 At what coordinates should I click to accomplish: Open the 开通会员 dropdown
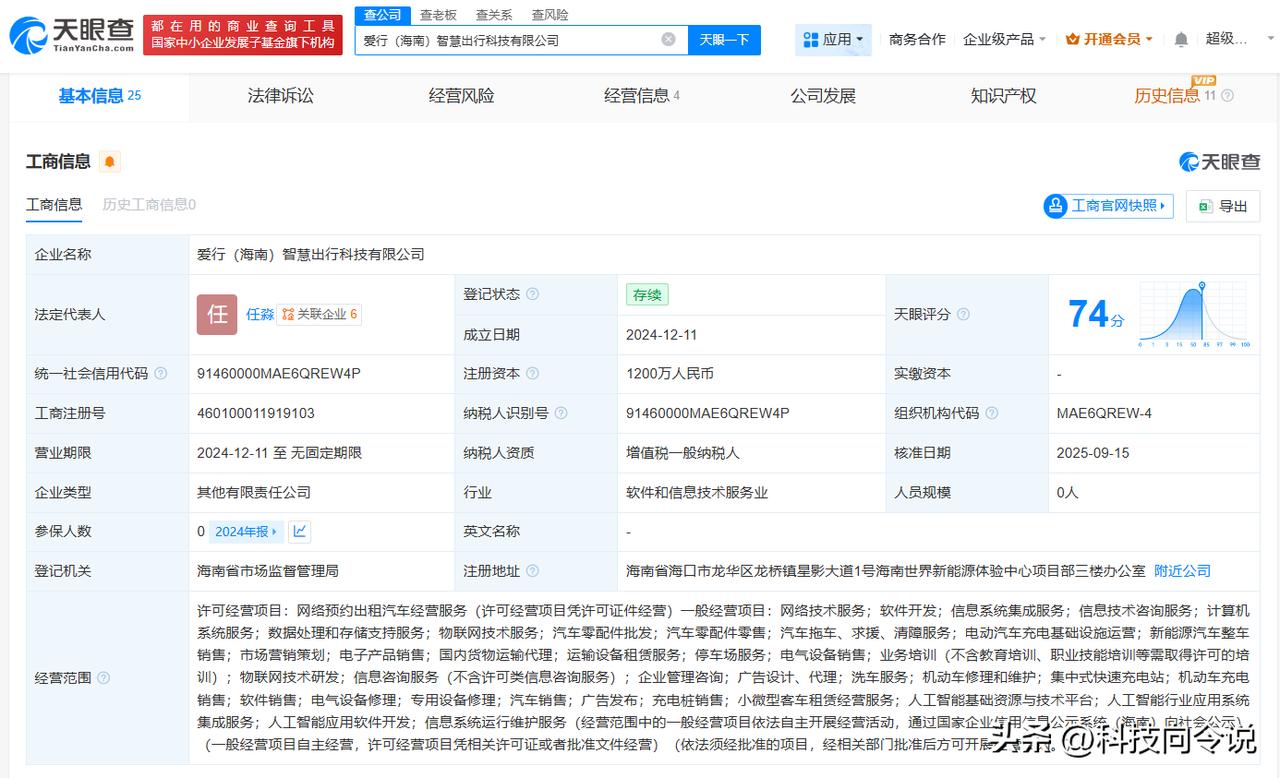coord(1149,39)
